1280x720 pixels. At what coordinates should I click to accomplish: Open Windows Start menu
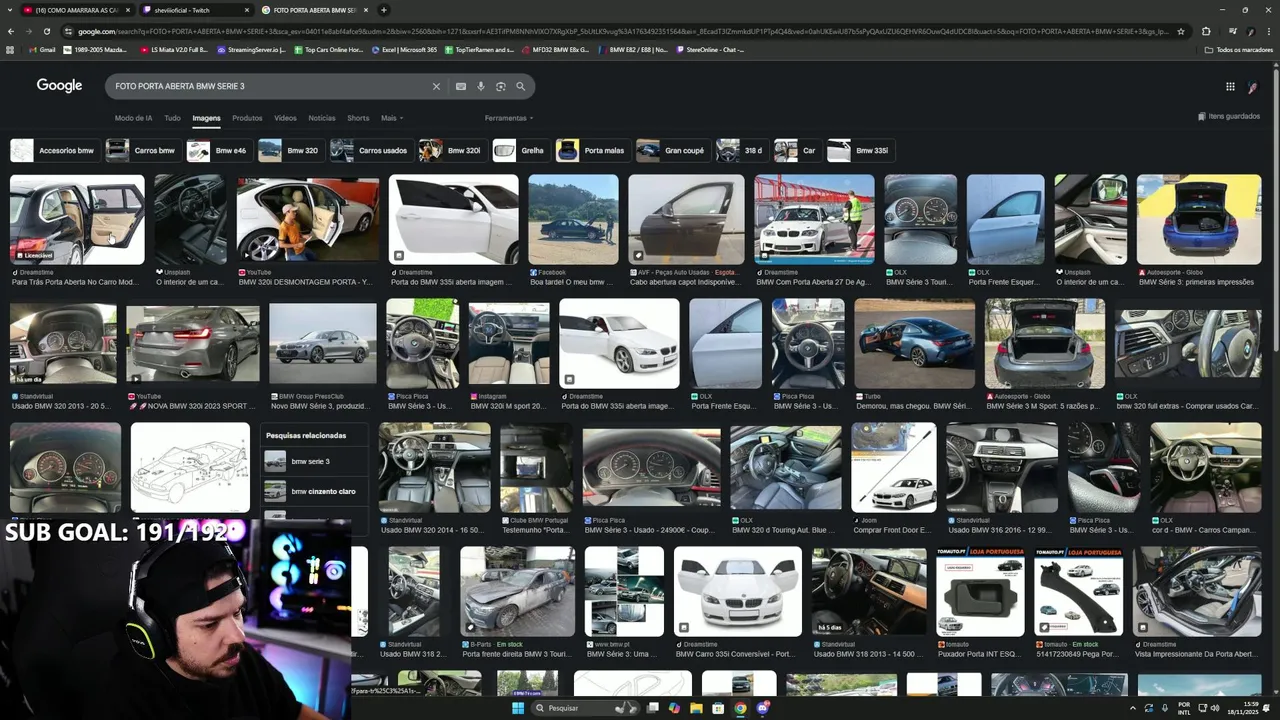(x=518, y=708)
